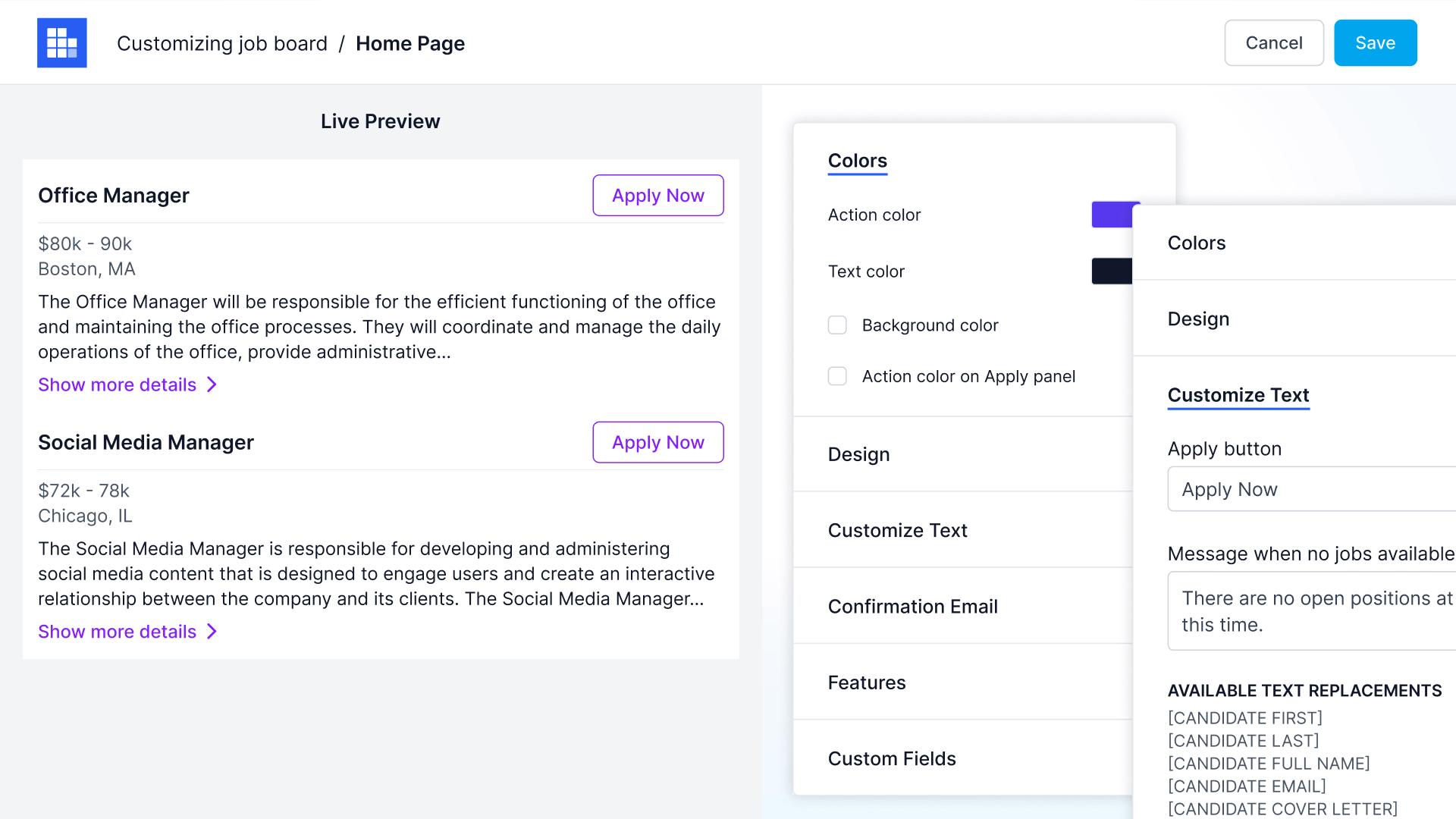Open the Custom Fields section
Image resolution: width=1456 pixels, height=819 pixels.
[x=892, y=758]
